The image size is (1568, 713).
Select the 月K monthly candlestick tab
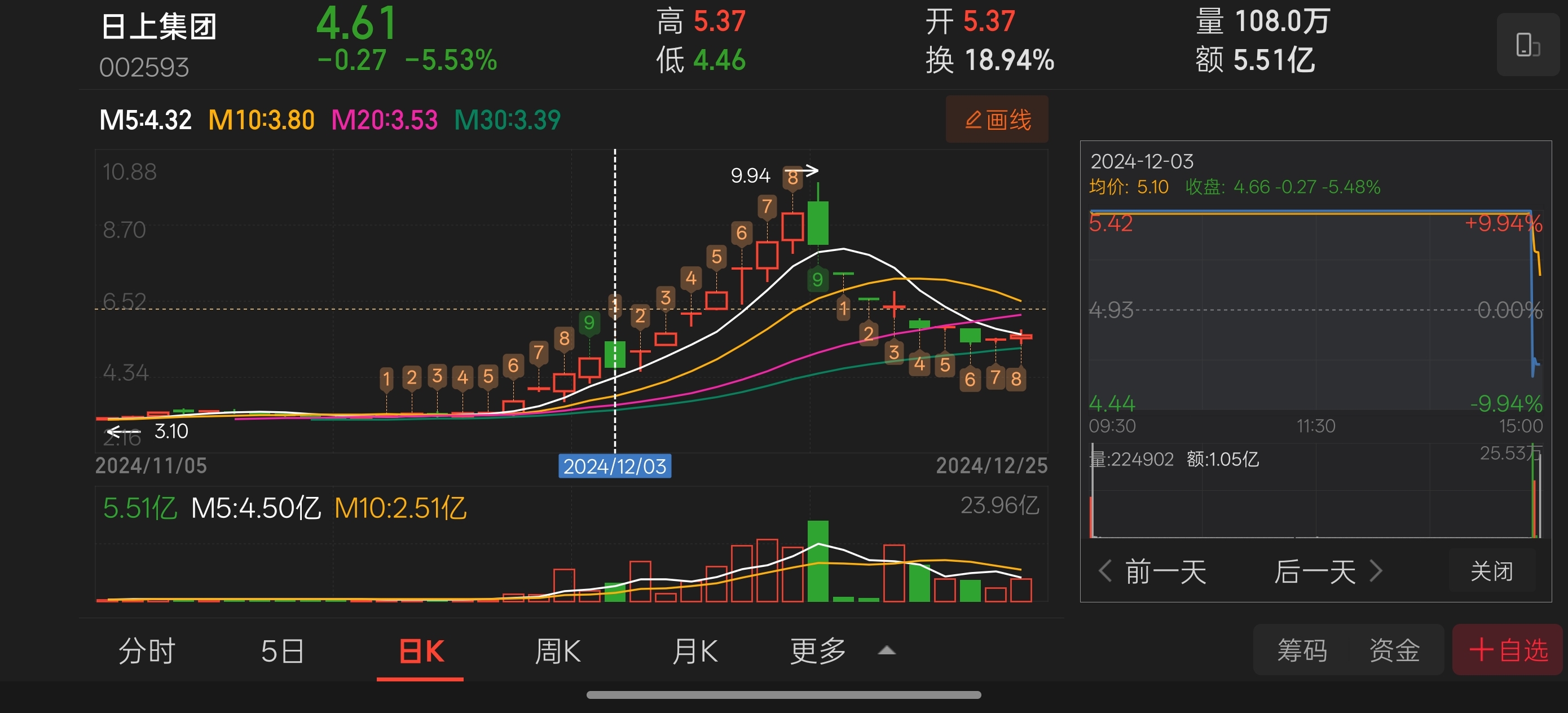tap(694, 651)
